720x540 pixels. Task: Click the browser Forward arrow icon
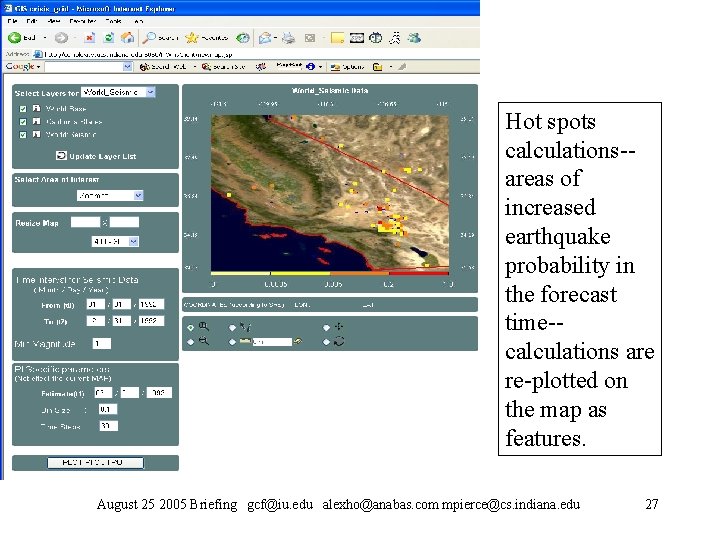pos(61,38)
